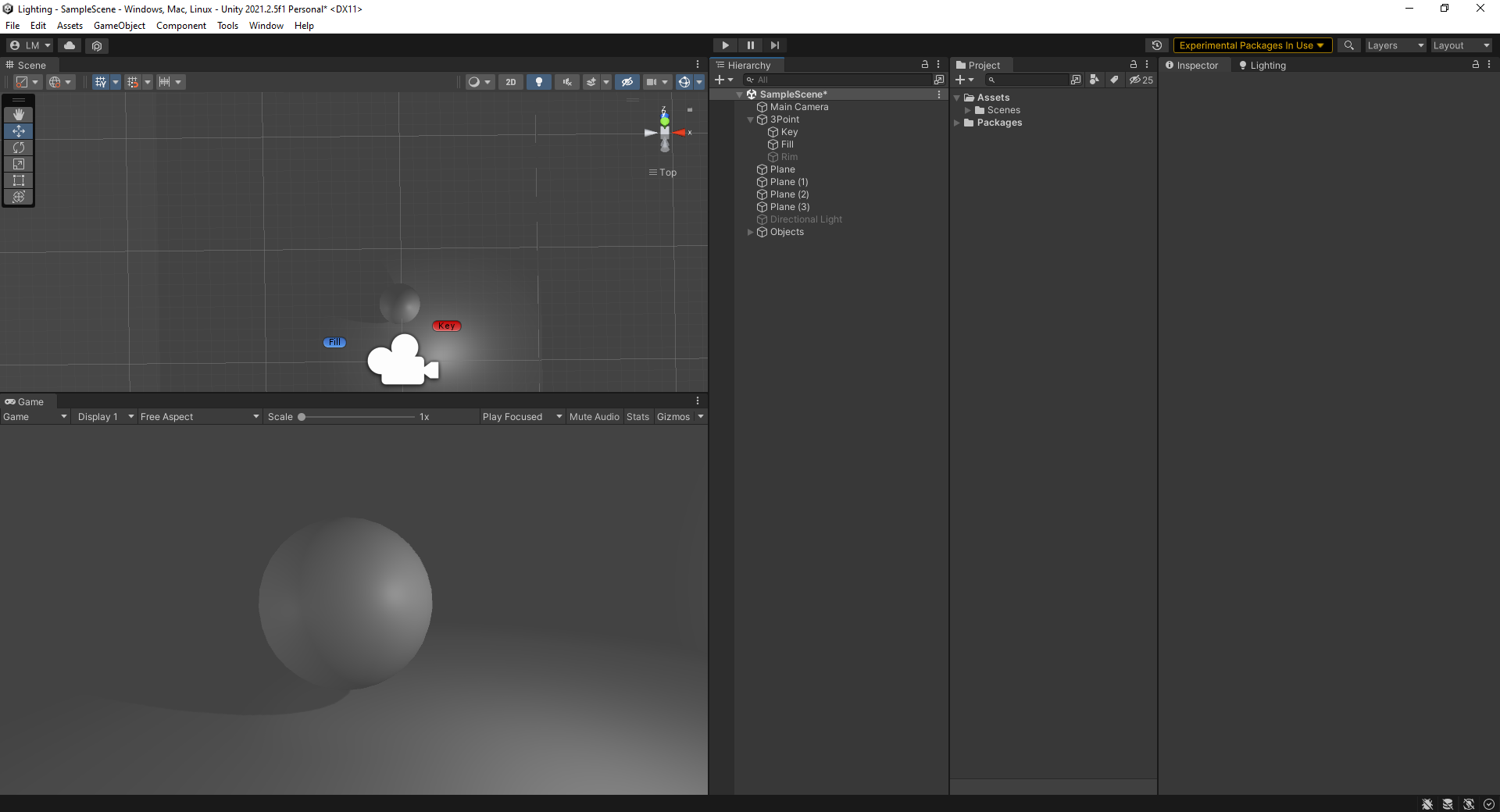Toggle hidden packages visibility count 25
The width and height of the screenshot is (1500, 812).
(x=1141, y=80)
